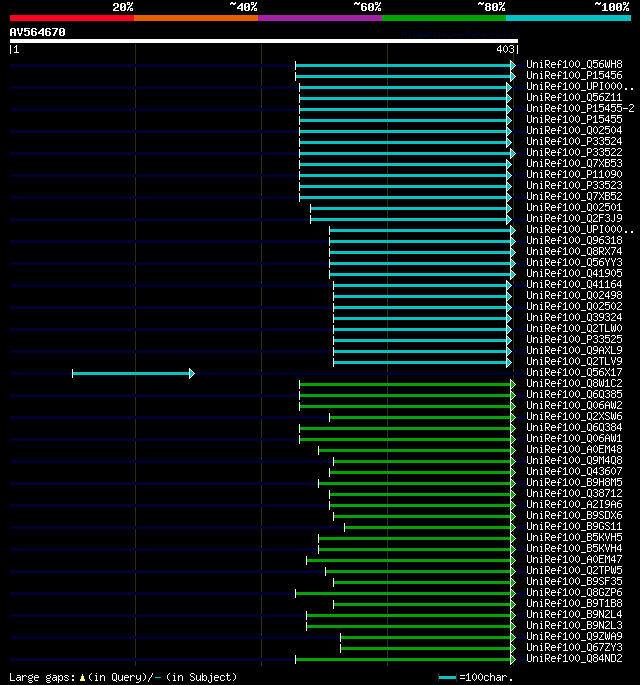Click the orange ~40% legend segment
640x685 pixels.
196,18
